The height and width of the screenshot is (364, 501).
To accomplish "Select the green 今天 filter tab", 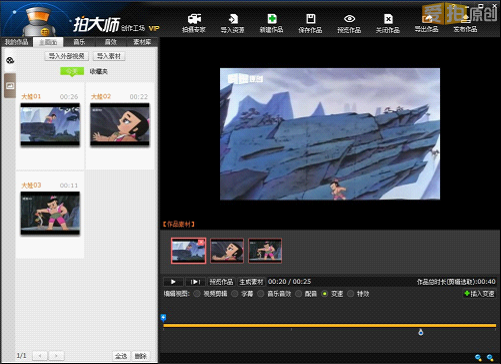I will (x=72, y=71).
